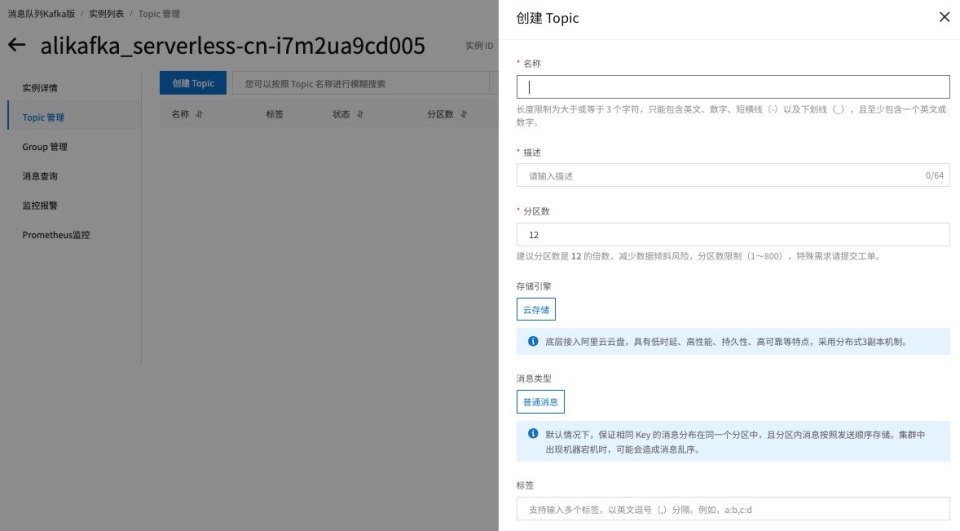The image size is (960, 531).
Task: Open Topic 管理 in the left sidebar
Action: tap(43, 117)
